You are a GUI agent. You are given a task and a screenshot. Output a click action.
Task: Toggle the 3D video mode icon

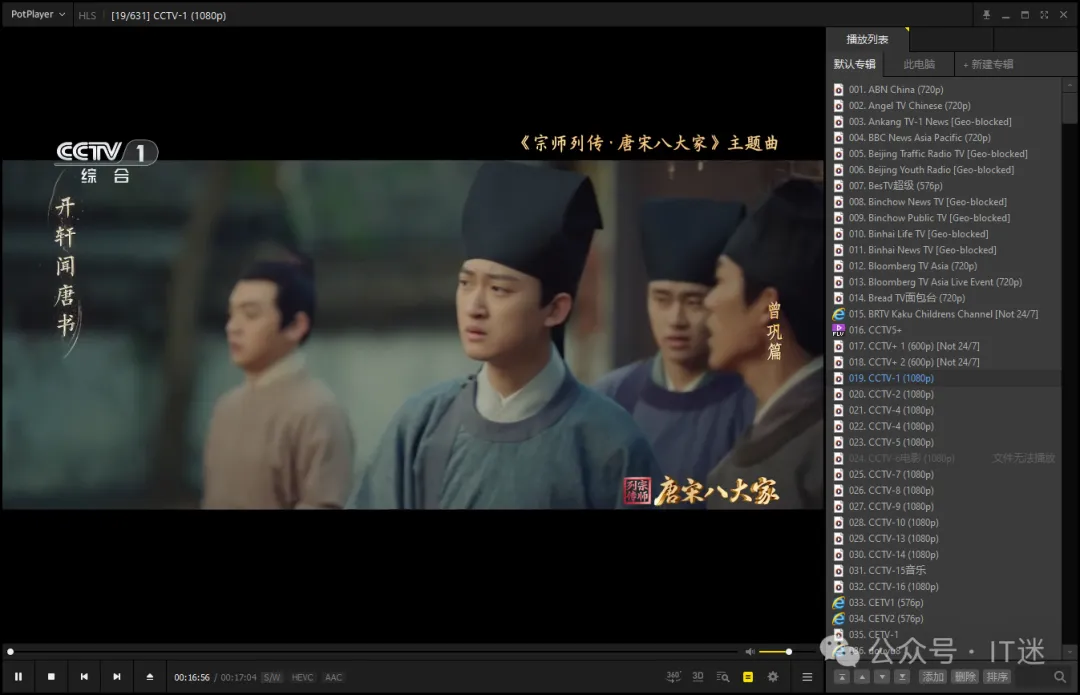(698, 677)
